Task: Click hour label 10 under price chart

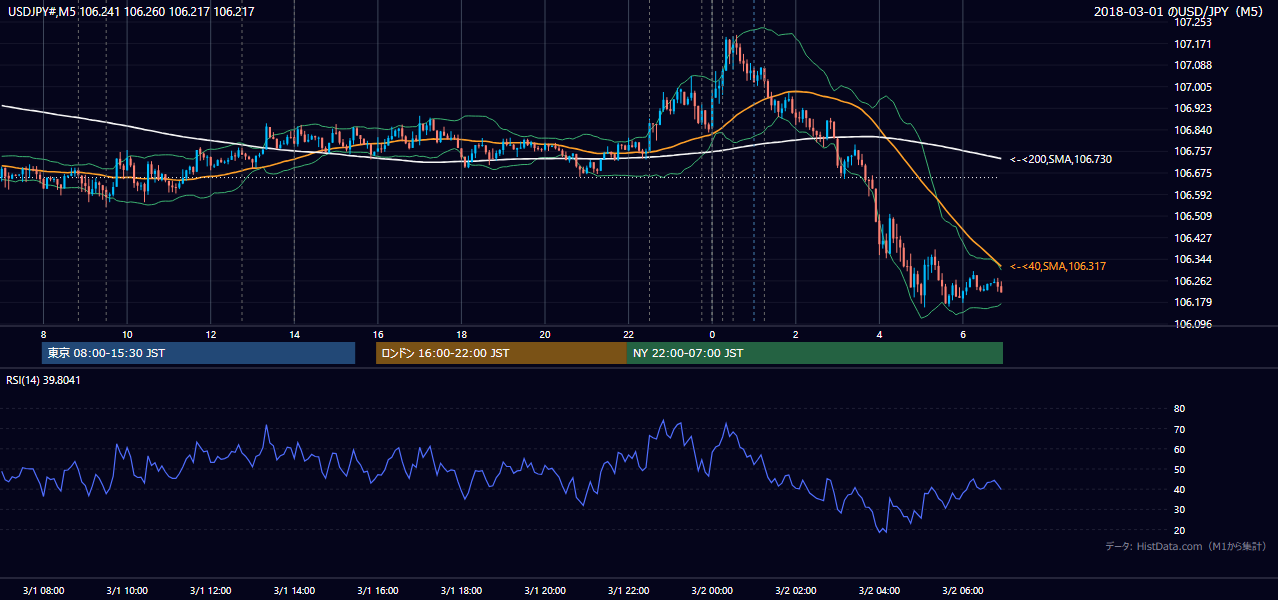Action: coord(127,334)
